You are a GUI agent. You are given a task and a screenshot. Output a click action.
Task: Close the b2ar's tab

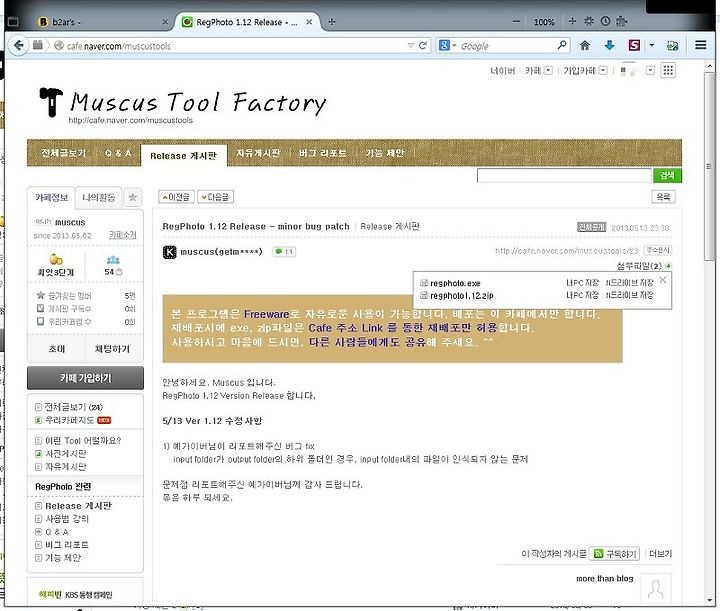[165, 22]
